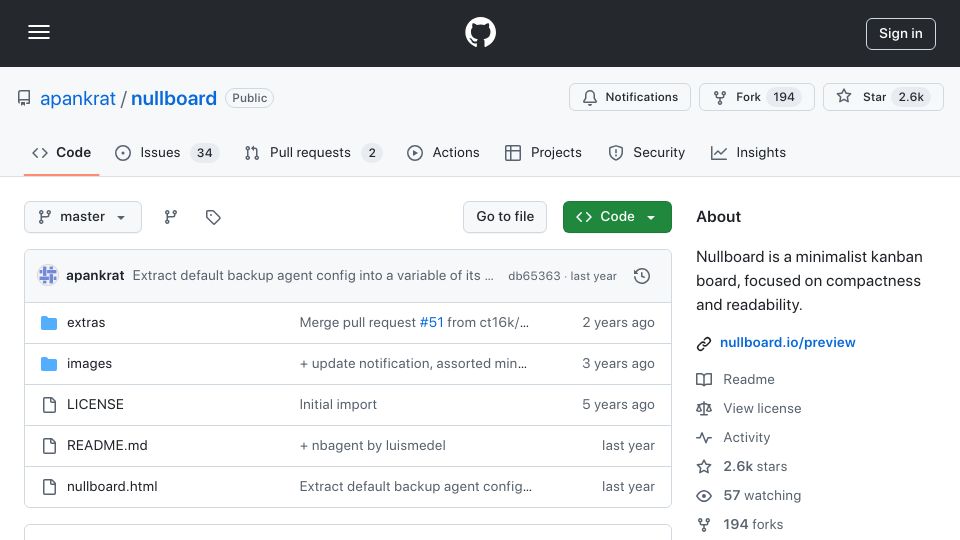This screenshot has height=540, width=960.
Task: View branches via the branch icon
Action: point(171,217)
